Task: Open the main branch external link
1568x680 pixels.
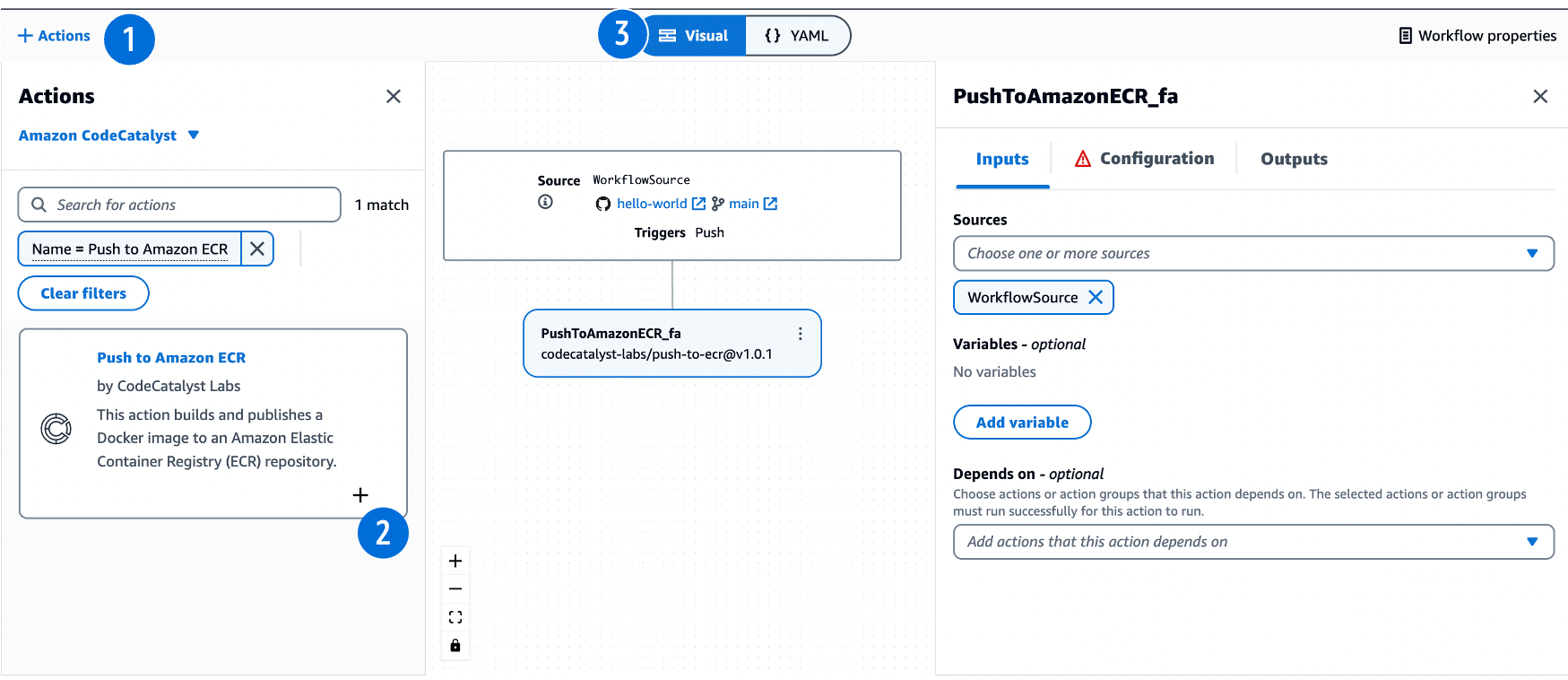Action: (x=769, y=204)
